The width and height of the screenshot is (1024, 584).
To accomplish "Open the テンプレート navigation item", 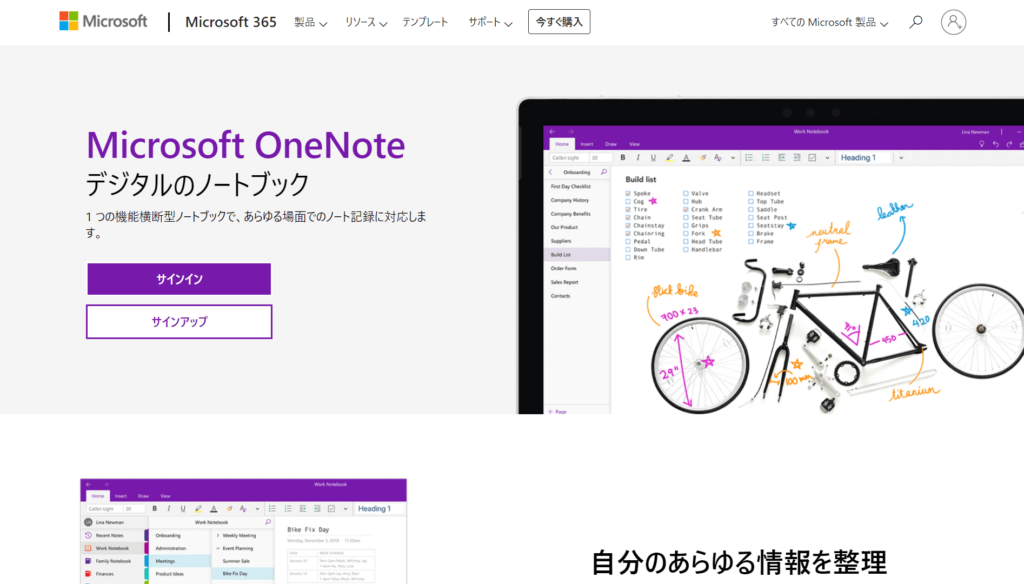I will pyautogui.click(x=425, y=22).
